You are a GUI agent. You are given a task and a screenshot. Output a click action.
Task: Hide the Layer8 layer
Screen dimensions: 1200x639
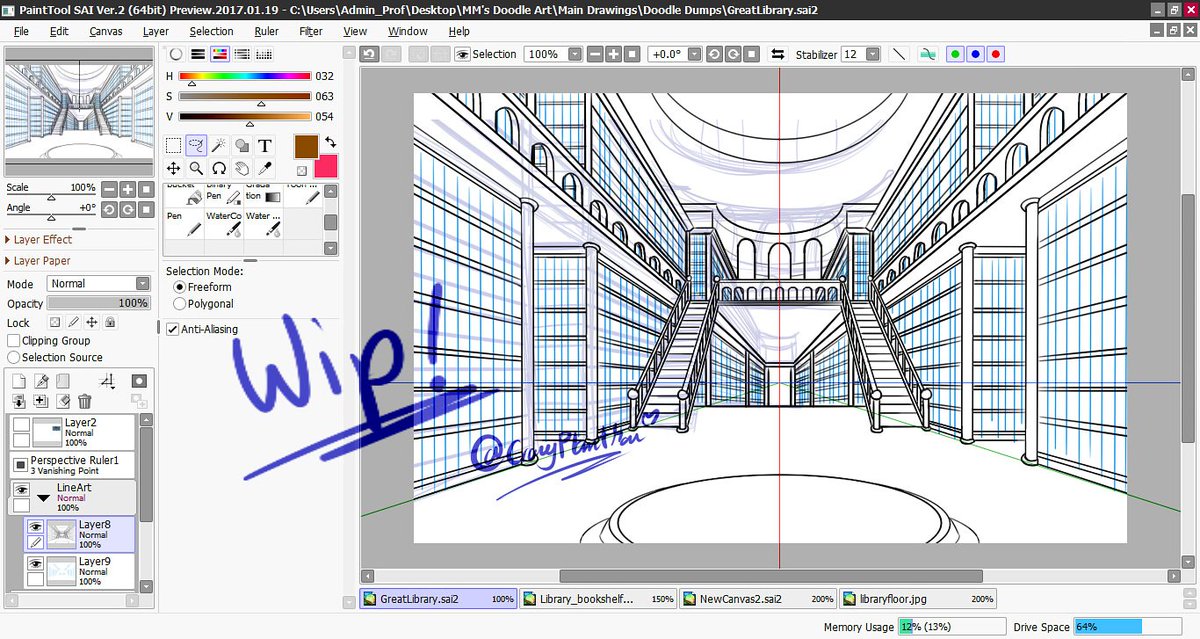[34, 525]
